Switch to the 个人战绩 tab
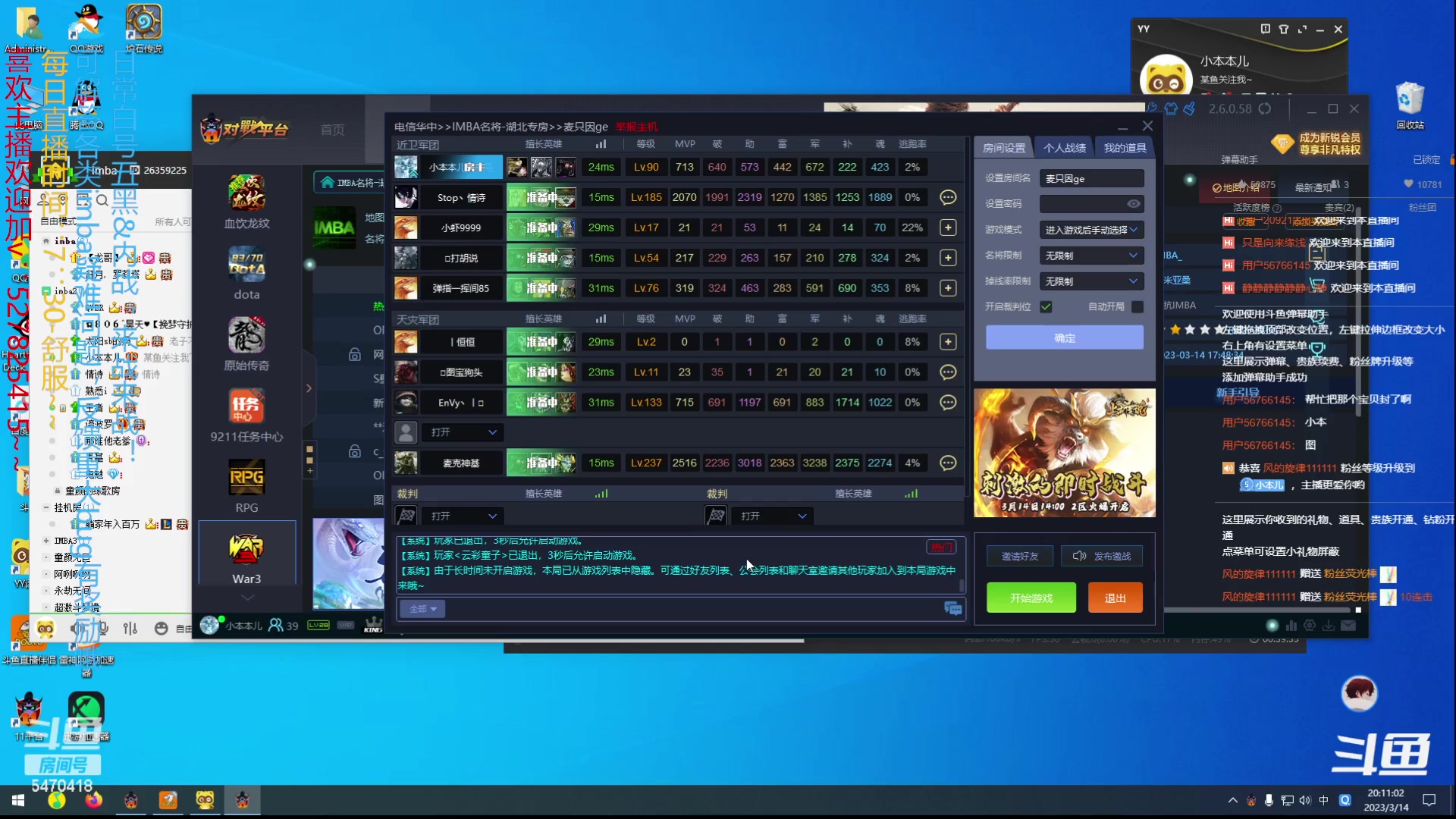This screenshot has height=819, width=1456. [1065, 148]
